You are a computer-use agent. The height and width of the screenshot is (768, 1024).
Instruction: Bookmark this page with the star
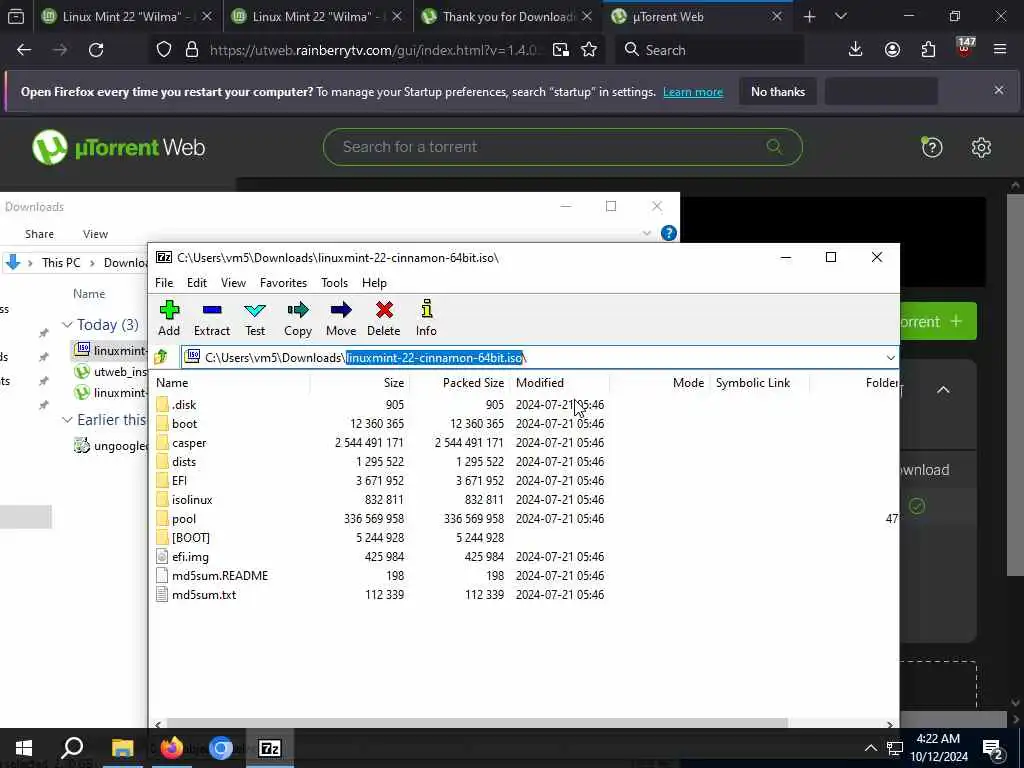(589, 50)
